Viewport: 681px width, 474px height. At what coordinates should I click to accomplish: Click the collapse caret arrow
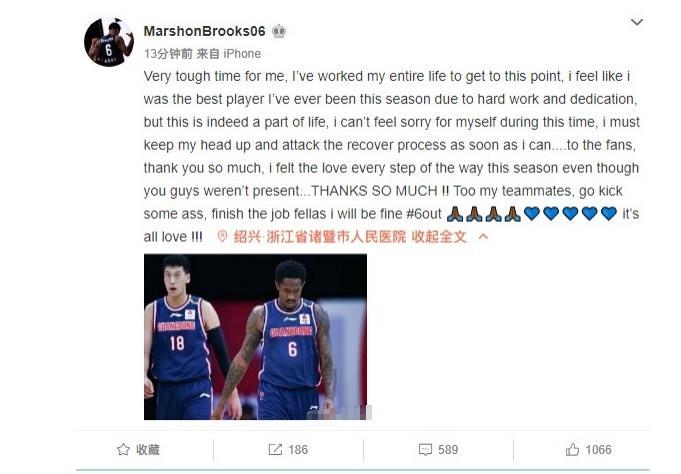483,236
